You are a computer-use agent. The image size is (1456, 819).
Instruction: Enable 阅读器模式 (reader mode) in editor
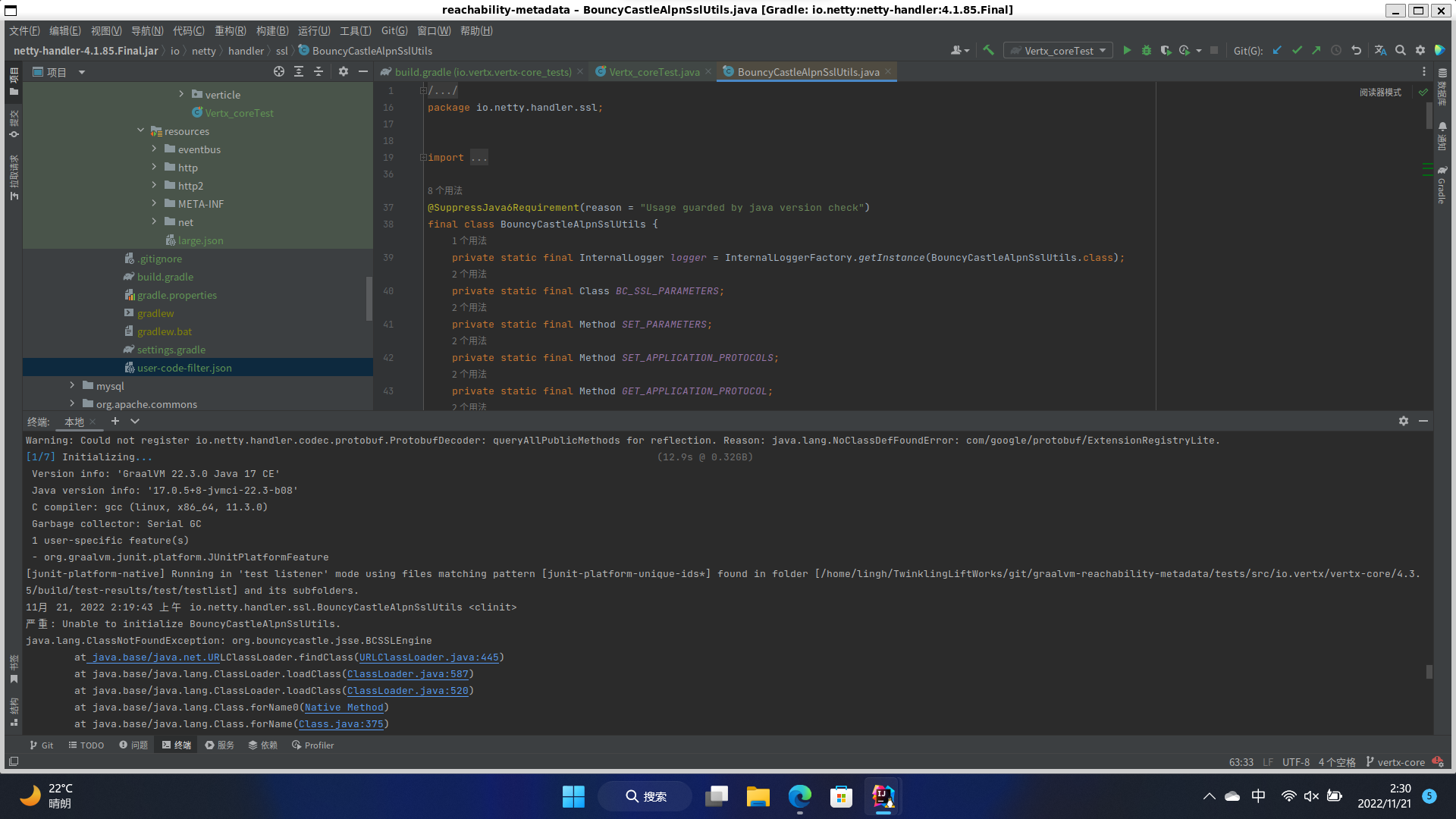point(1382,92)
